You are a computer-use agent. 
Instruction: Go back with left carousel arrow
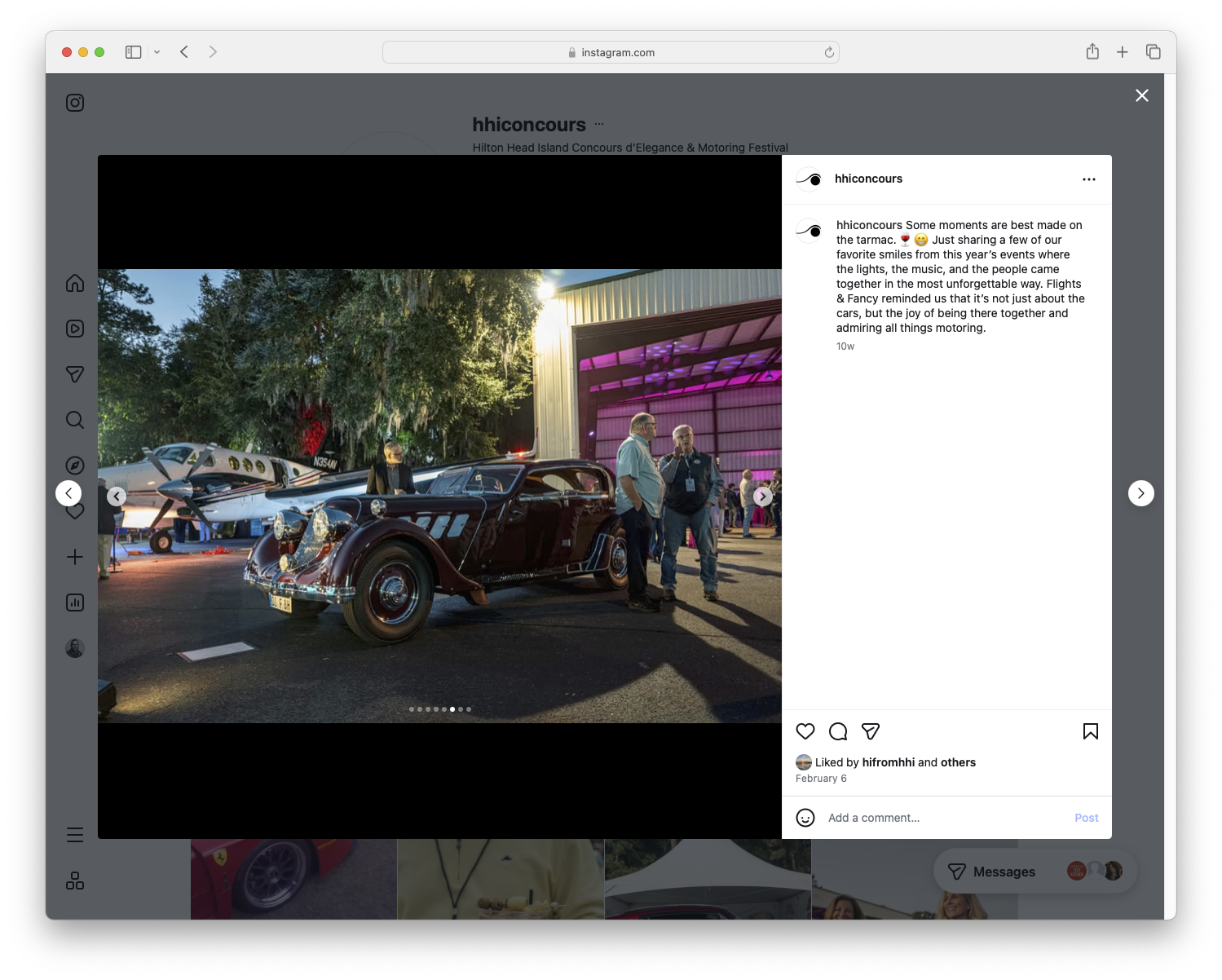[x=117, y=496]
